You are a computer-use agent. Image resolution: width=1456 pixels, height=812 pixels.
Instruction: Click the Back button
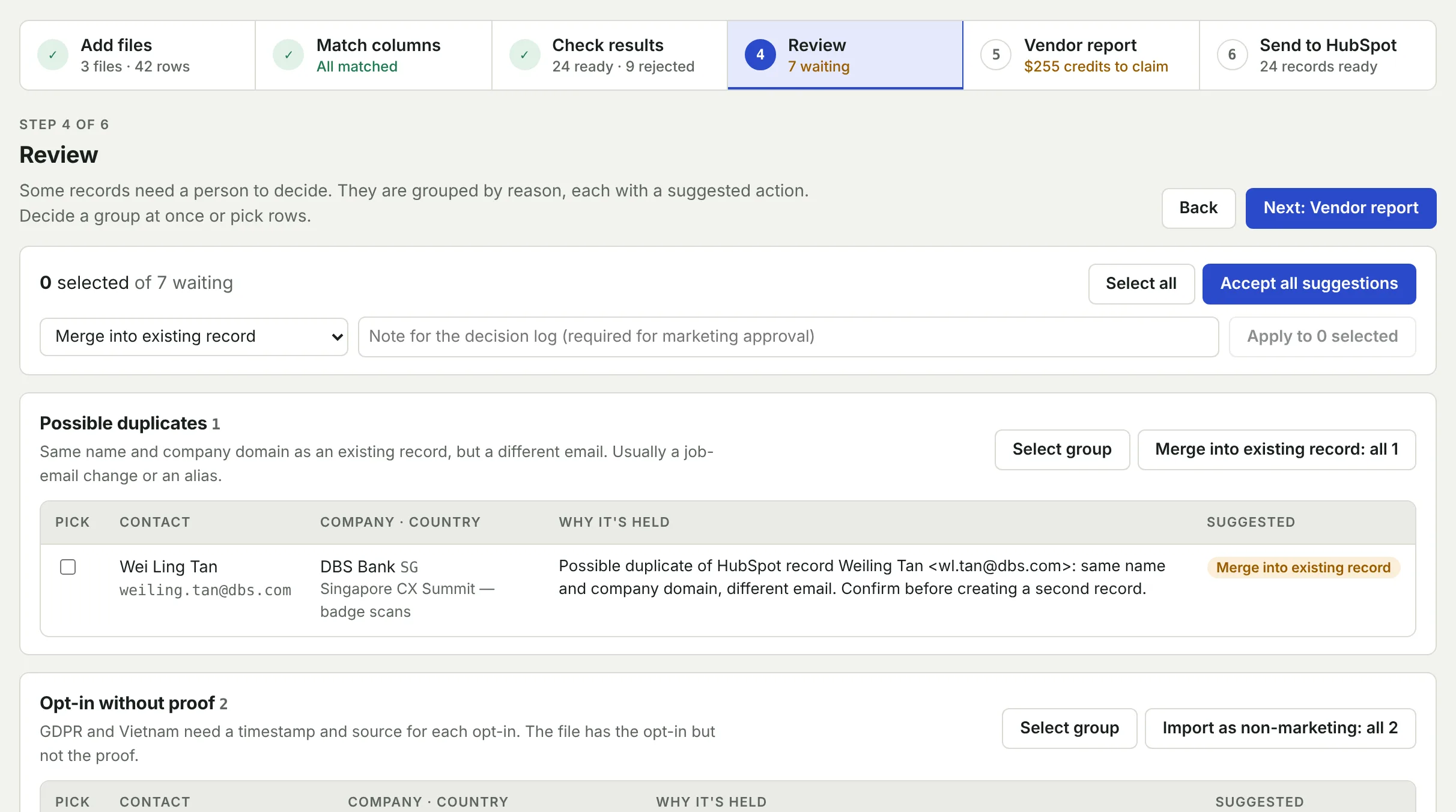[1198, 208]
